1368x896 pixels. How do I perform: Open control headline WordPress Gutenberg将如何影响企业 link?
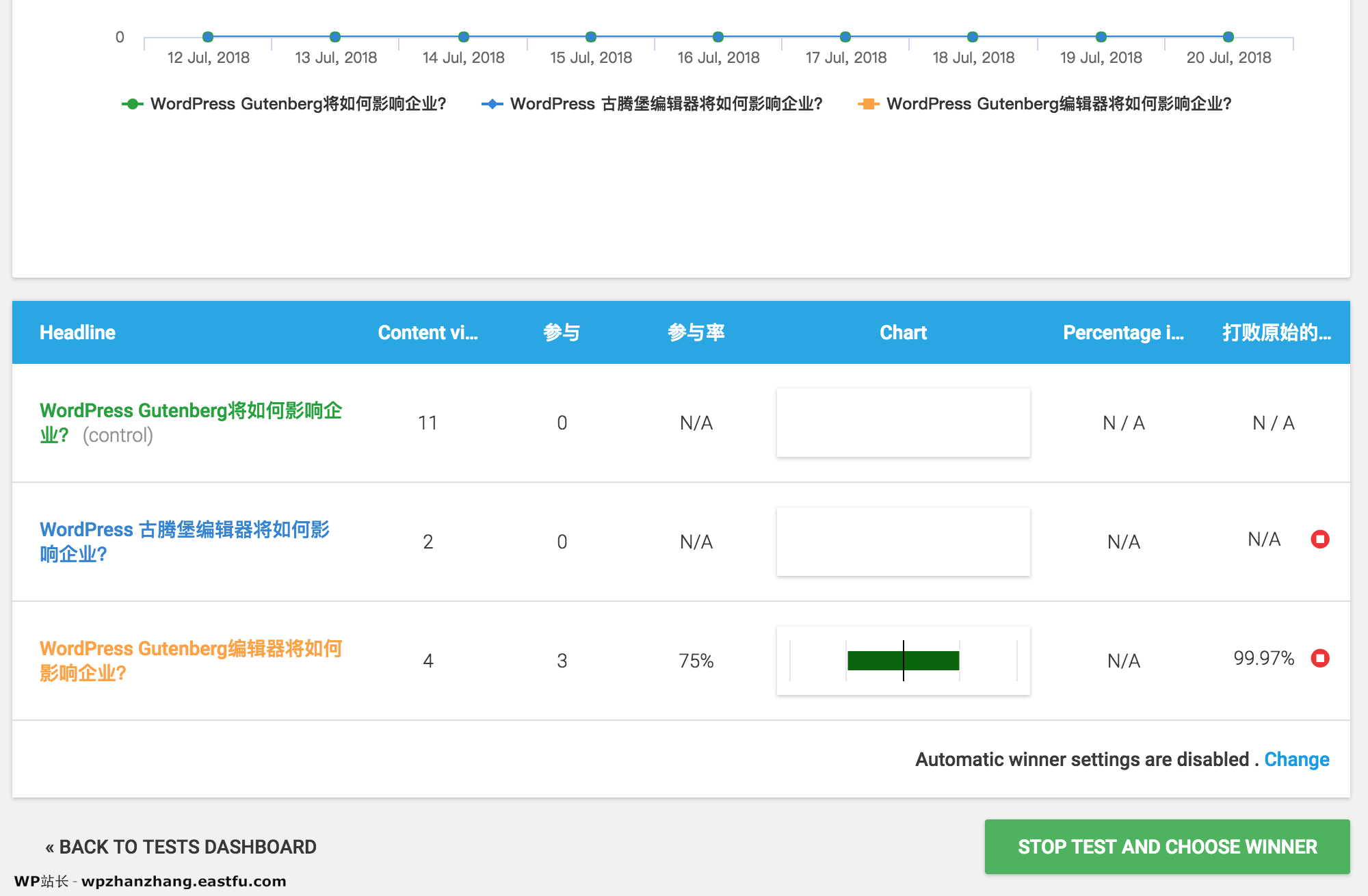(x=192, y=410)
